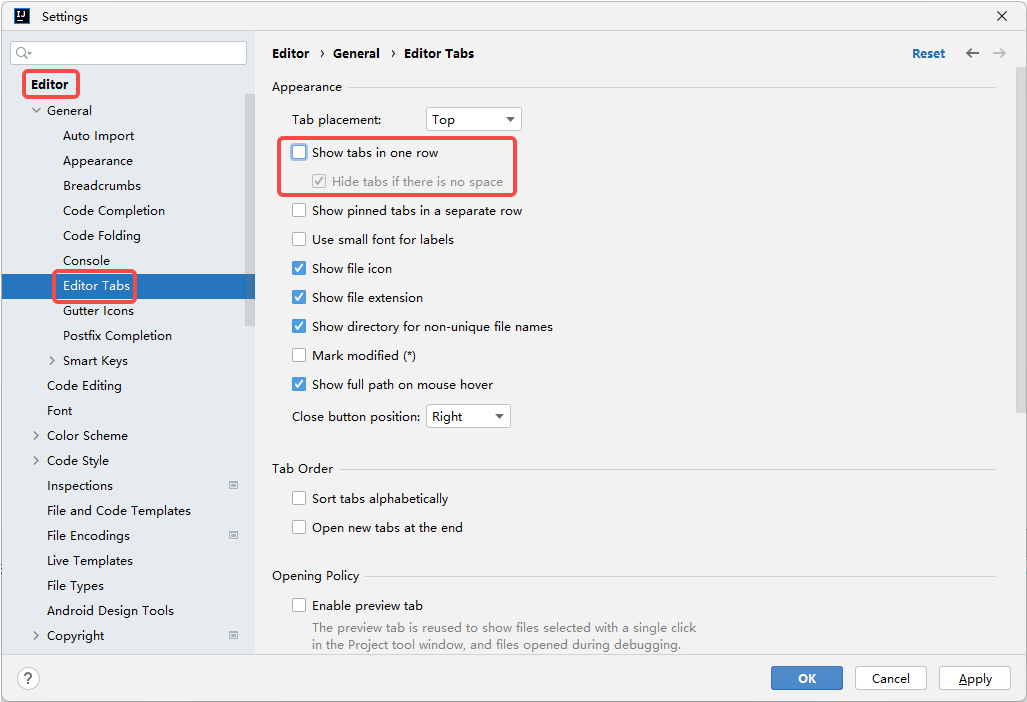Uncheck Show directory for non-unique file names
1027x702 pixels.
coord(299,326)
